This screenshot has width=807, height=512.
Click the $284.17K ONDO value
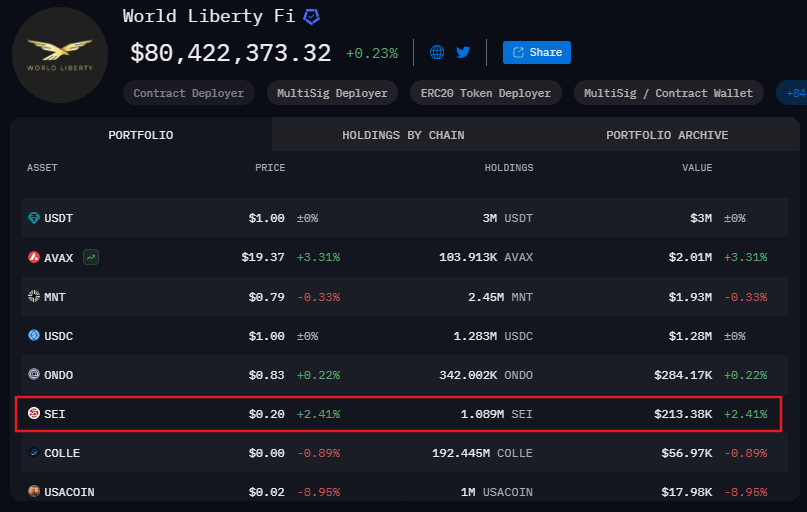[683, 375]
